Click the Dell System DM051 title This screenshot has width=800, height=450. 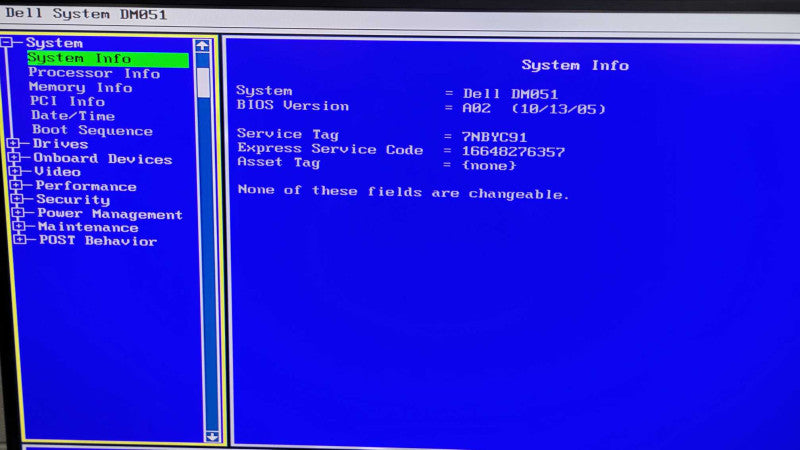(x=86, y=14)
